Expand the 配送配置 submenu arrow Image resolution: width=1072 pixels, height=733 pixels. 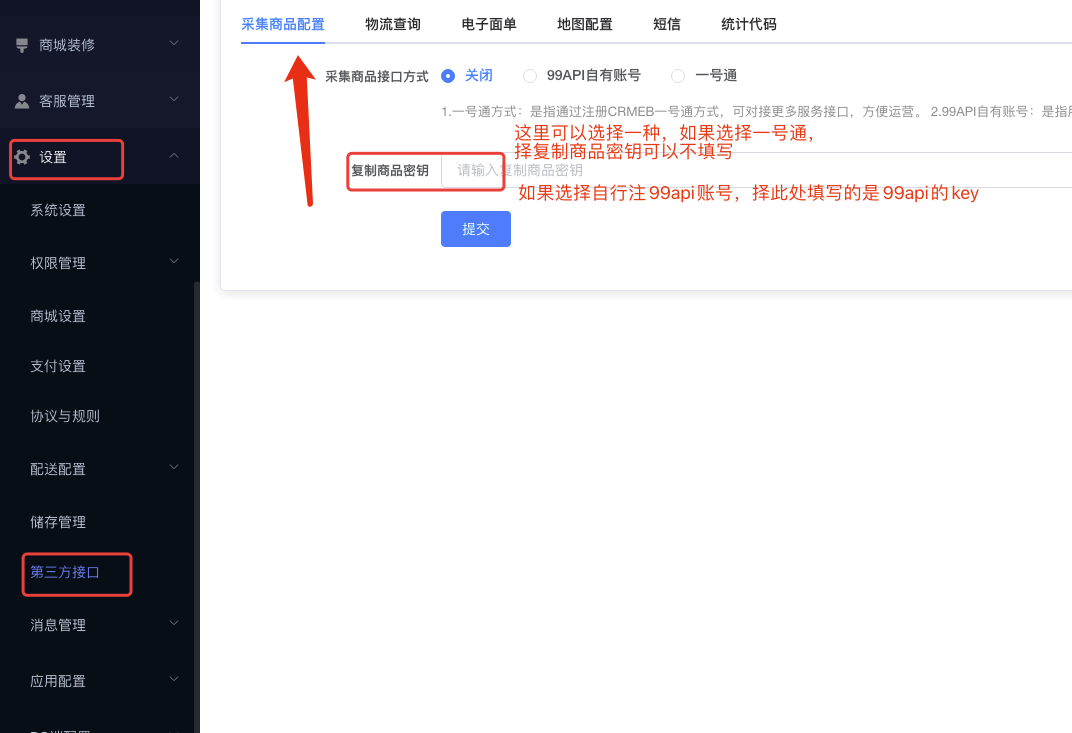point(174,468)
